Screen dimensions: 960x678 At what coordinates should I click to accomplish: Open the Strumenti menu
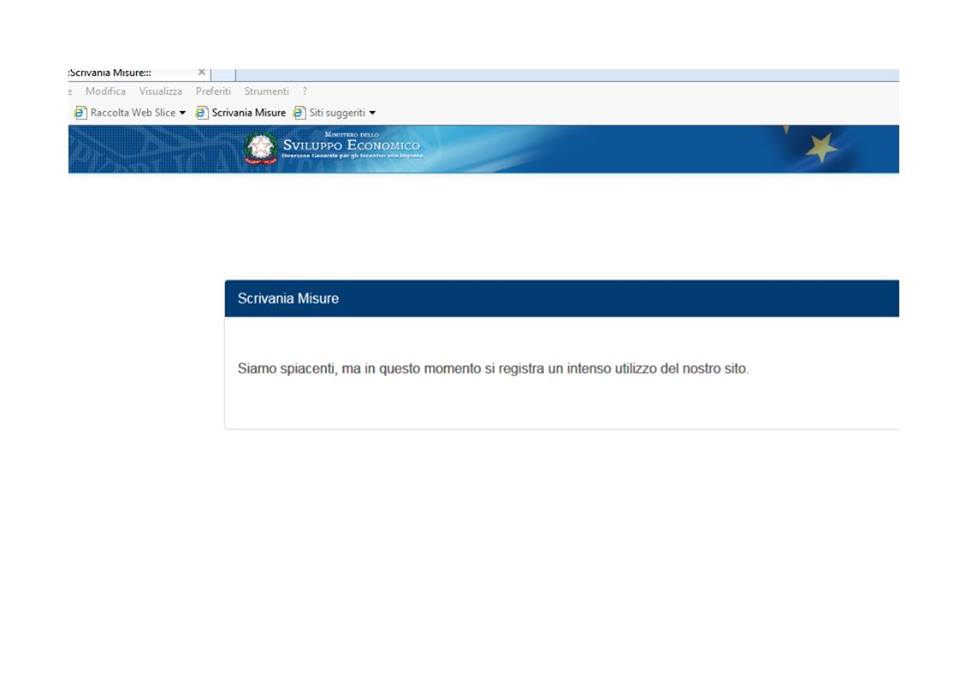(266, 91)
